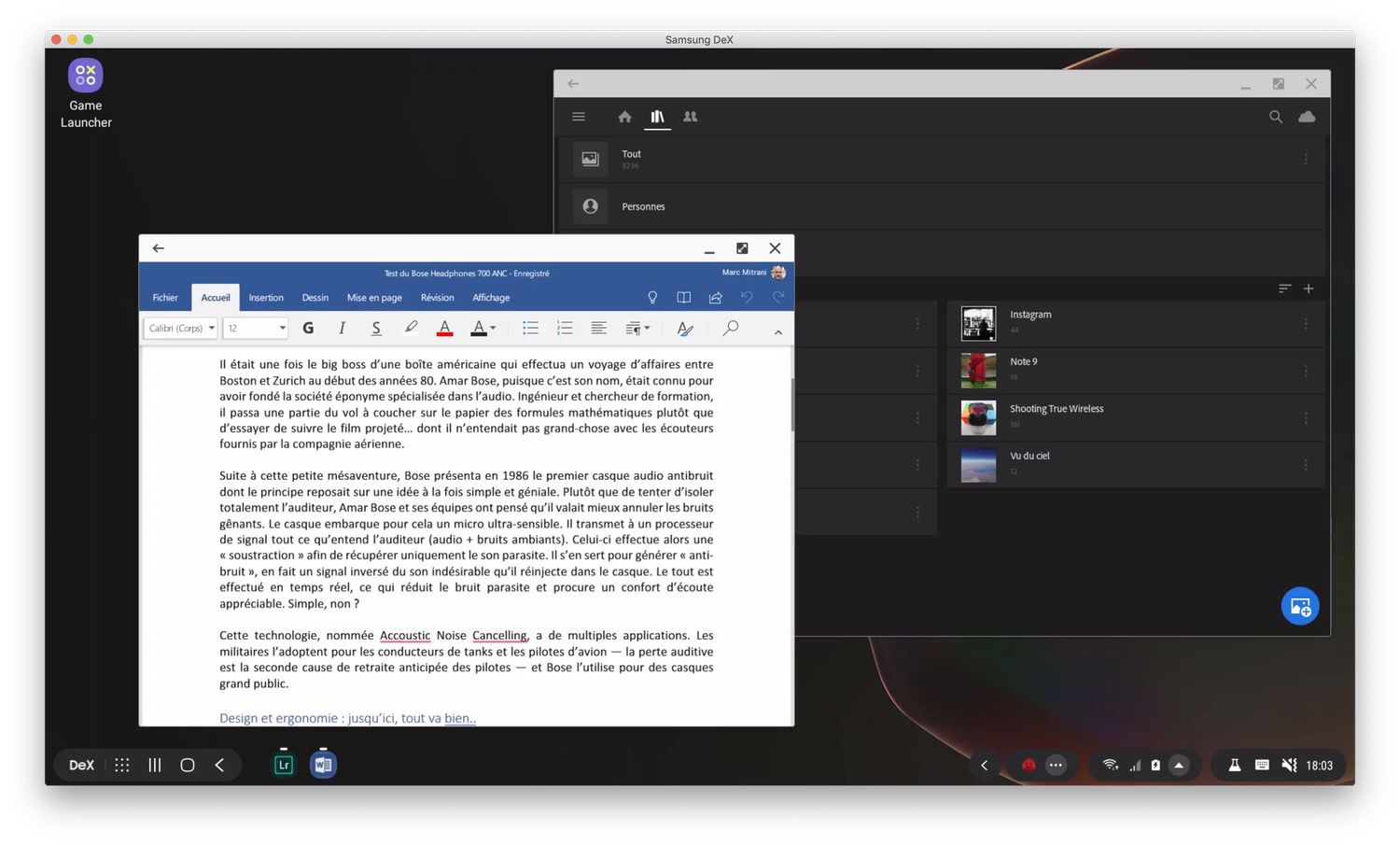Open the Note 9 album
This screenshot has width=1400, height=845.
[x=1136, y=371]
